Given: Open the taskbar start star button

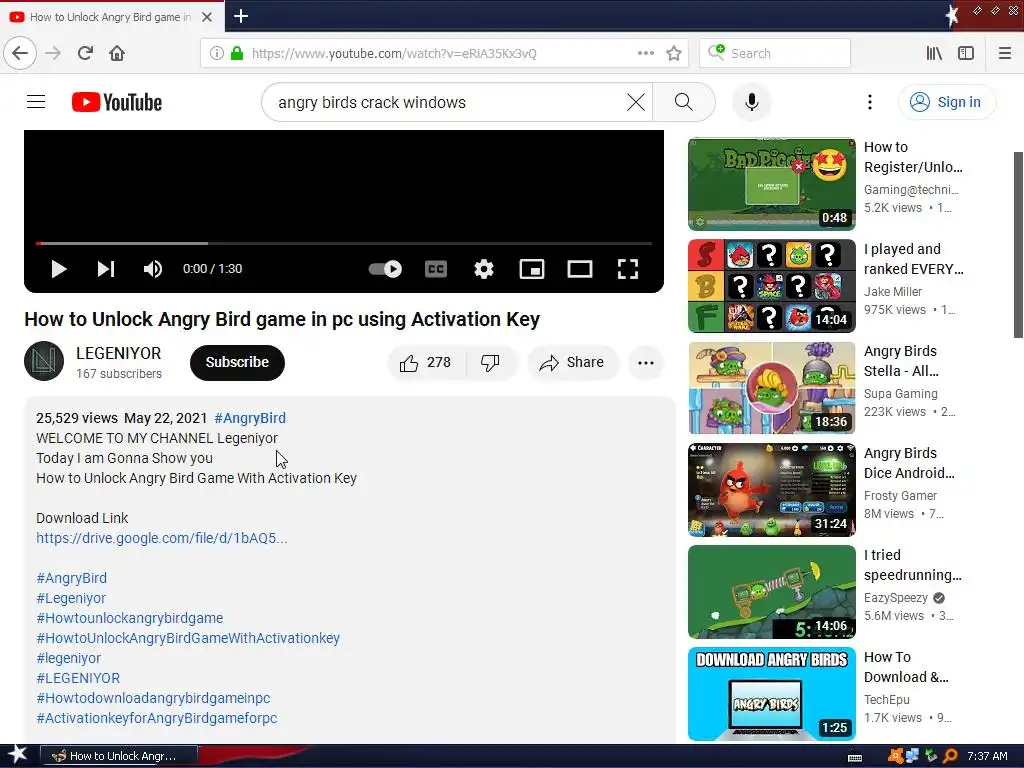Looking at the screenshot, I should (18, 755).
